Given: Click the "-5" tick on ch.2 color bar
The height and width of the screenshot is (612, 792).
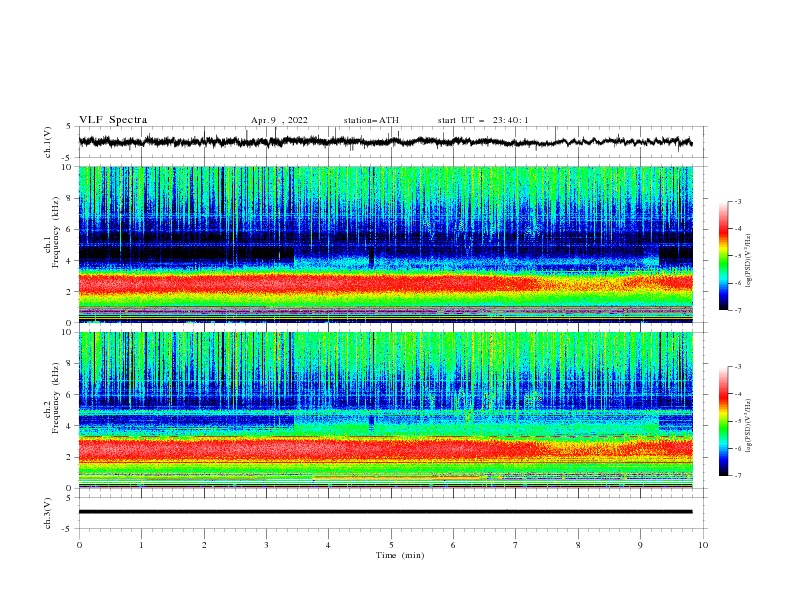Looking at the screenshot, I should [x=737, y=421].
